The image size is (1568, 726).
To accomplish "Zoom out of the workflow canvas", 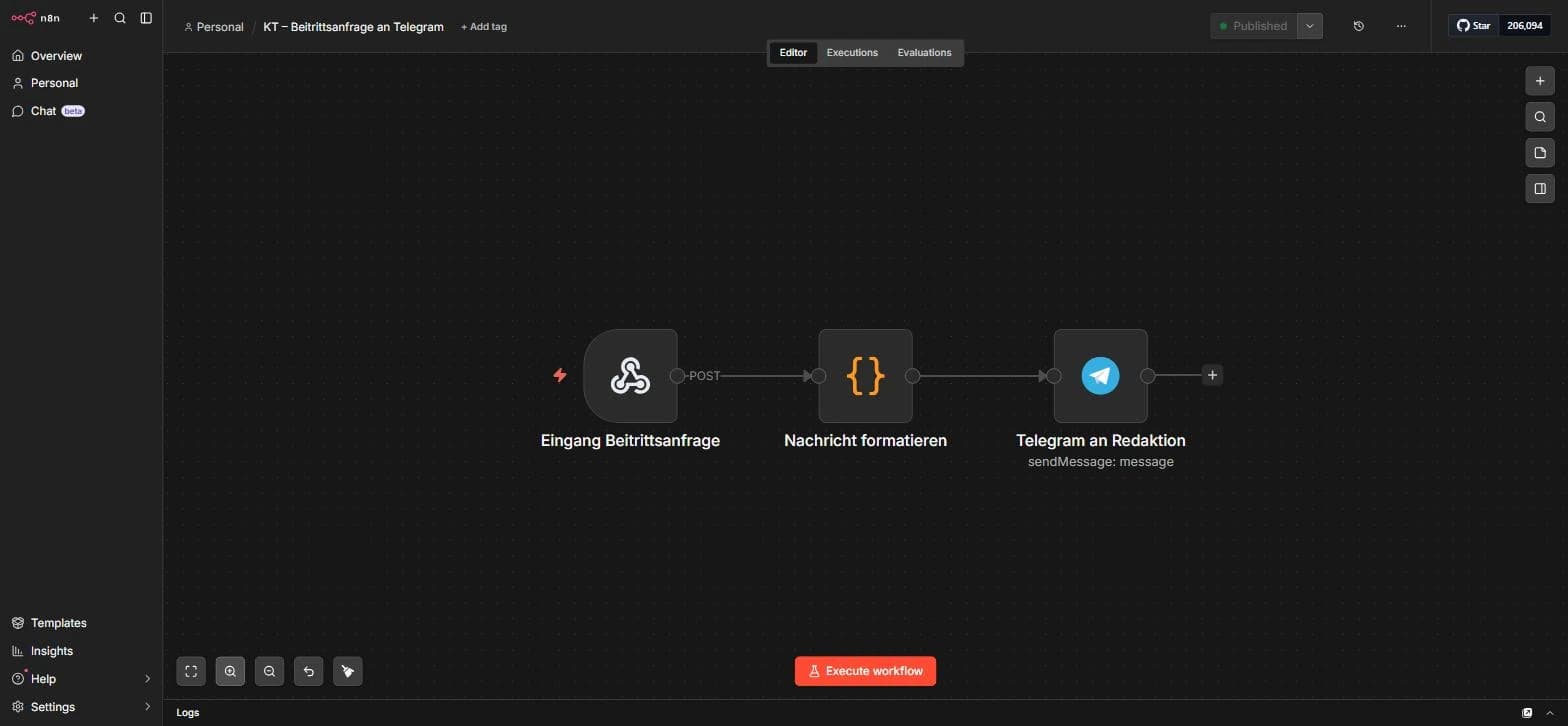I will click(x=269, y=671).
